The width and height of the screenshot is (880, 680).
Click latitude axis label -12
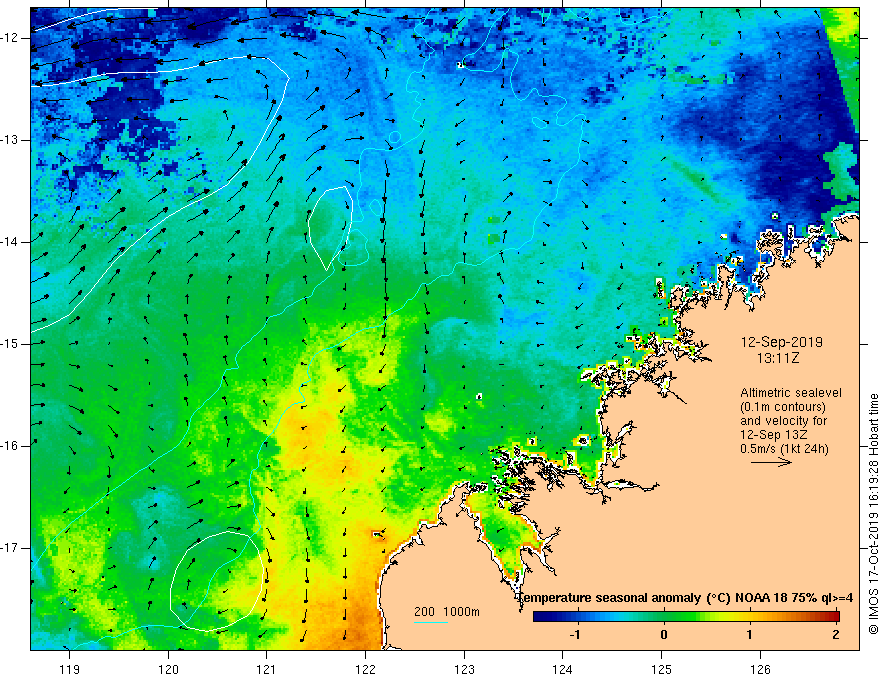[x=11, y=38]
